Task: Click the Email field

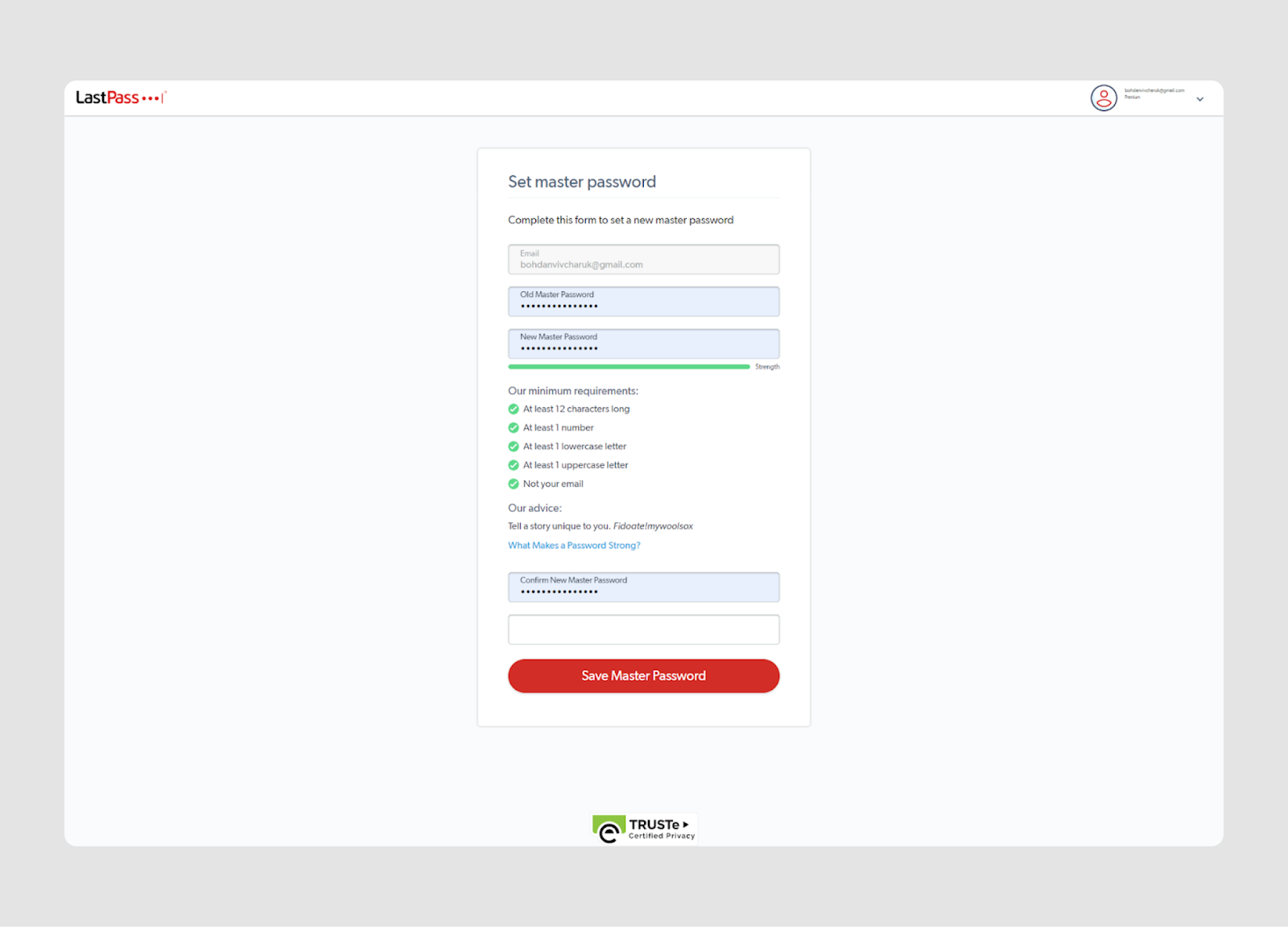Action: pyautogui.click(x=643, y=259)
